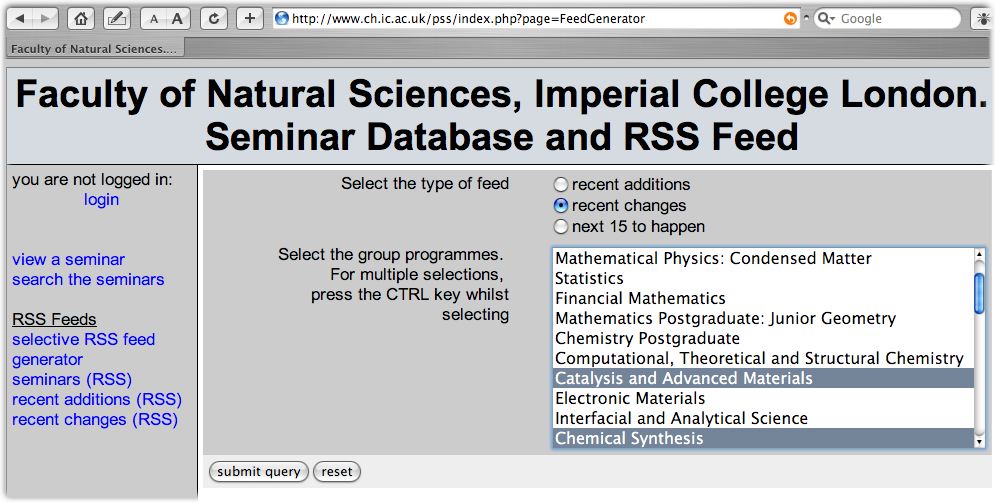Open the view a seminar link
Image resolution: width=995 pixels, height=502 pixels.
pos(69,260)
